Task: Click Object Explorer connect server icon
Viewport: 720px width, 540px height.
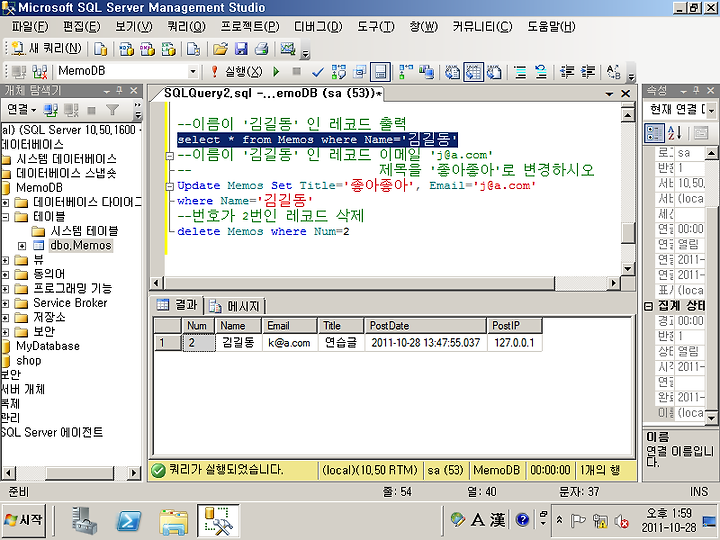Action: point(51,110)
